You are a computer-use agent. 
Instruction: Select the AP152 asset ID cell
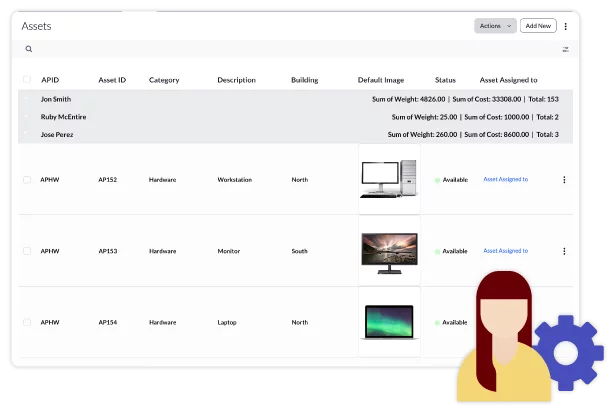(x=108, y=180)
